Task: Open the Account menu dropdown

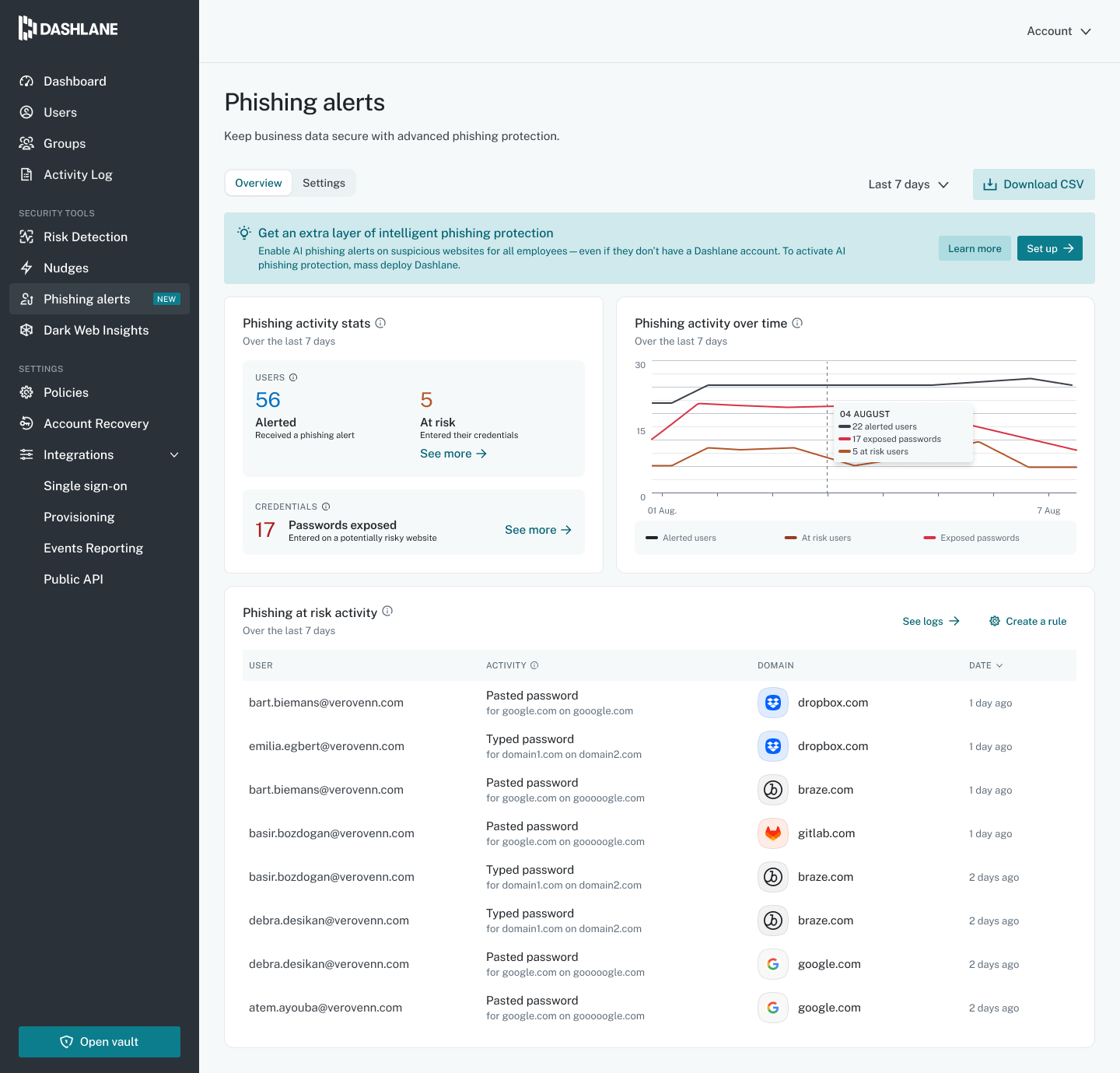Action: pyautogui.click(x=1058, y=31)
